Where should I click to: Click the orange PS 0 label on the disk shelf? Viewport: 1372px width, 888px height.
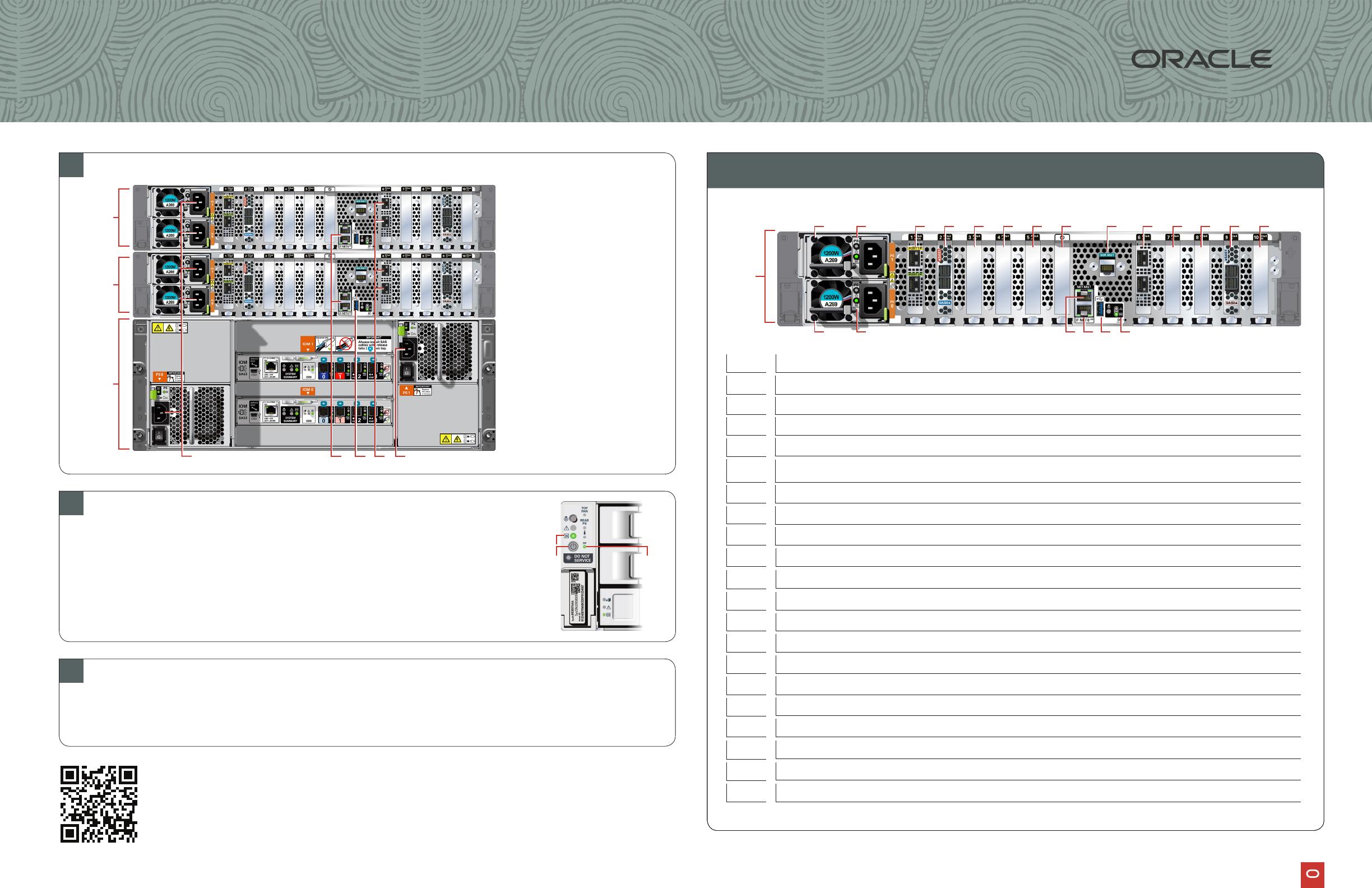pyautogui.click(x=160, y=377)
